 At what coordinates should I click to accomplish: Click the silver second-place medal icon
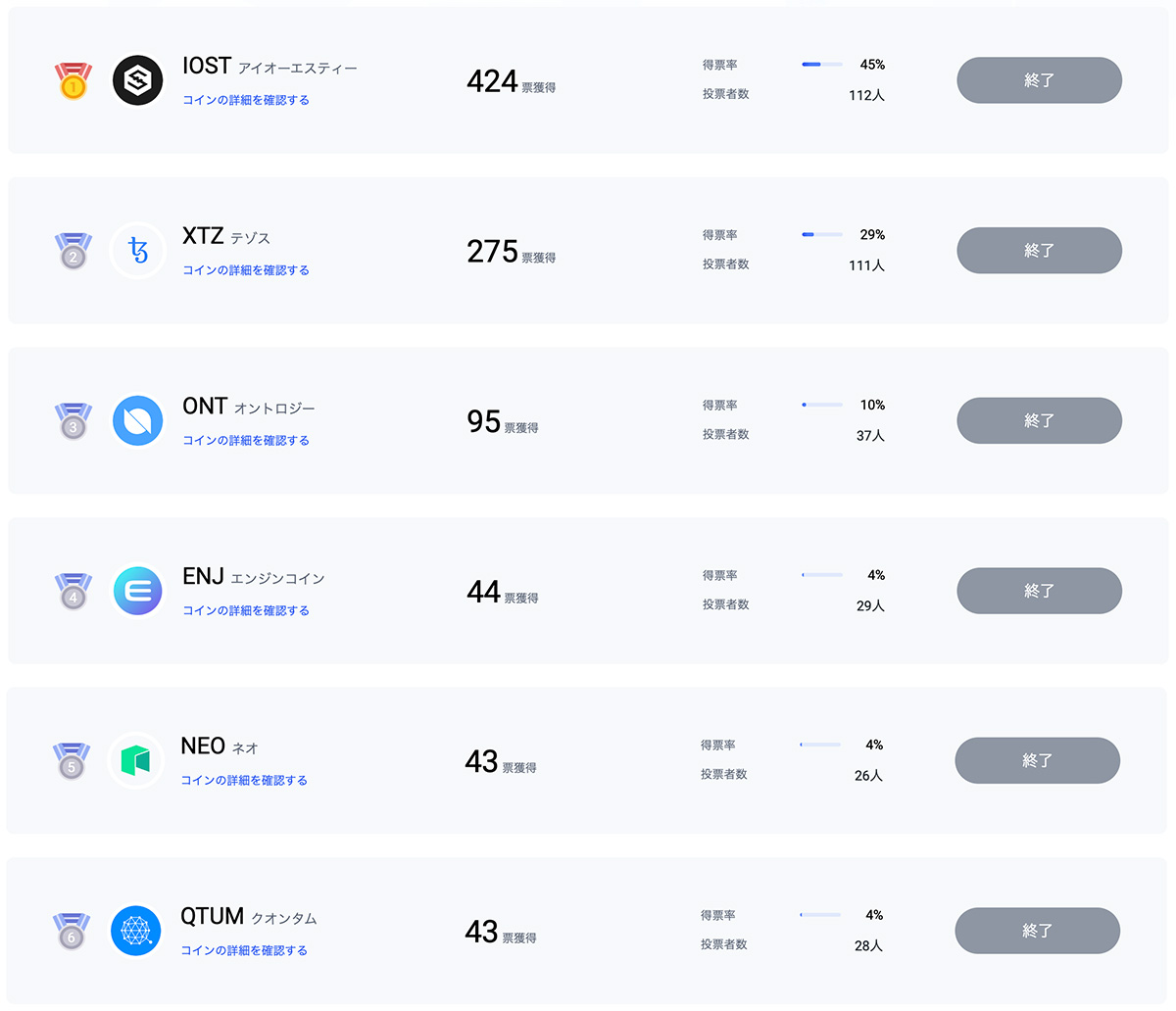pyautogui.click(x=73, y=251)
